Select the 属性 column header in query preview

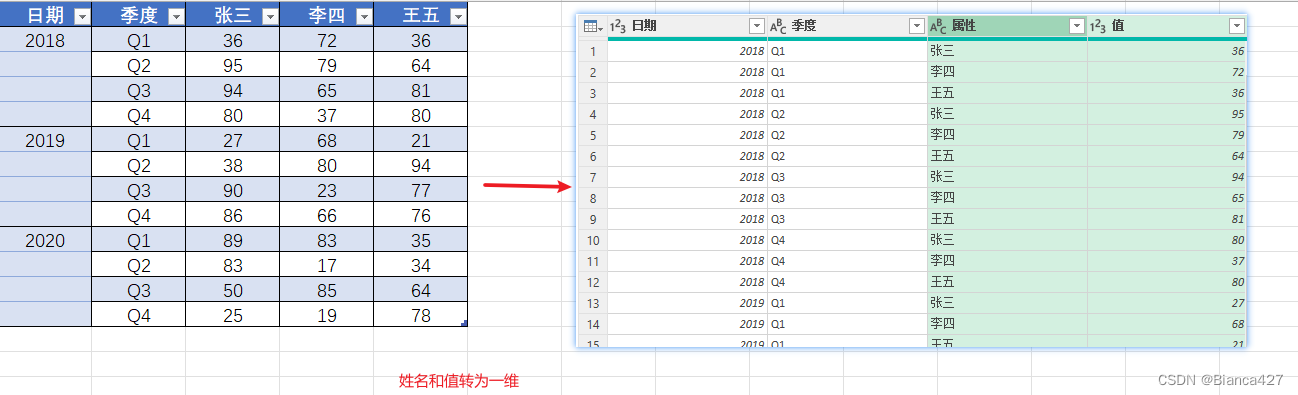click(x=1007, y=26)
